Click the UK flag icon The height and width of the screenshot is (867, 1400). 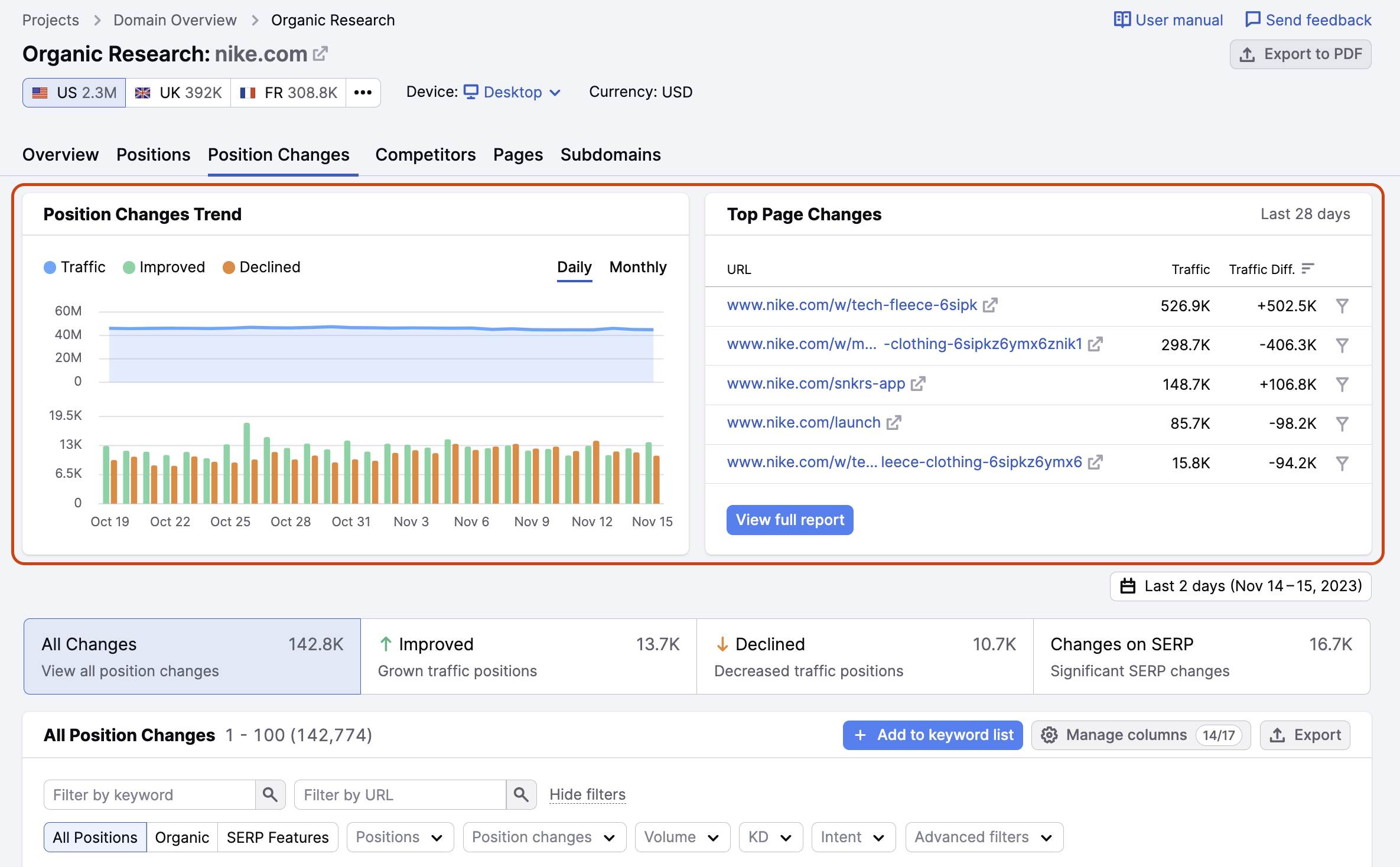(x=143, y=93)
